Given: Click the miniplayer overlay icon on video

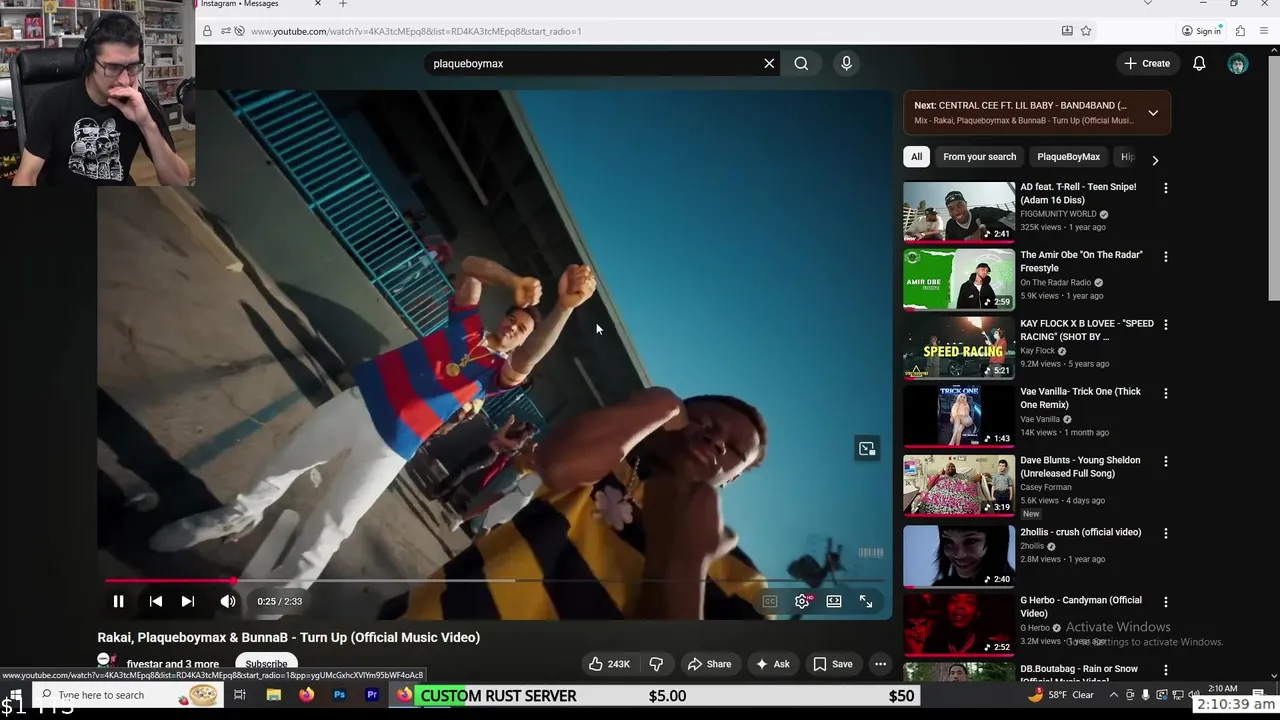Looking at the screenshot, I should click(867, 449).
